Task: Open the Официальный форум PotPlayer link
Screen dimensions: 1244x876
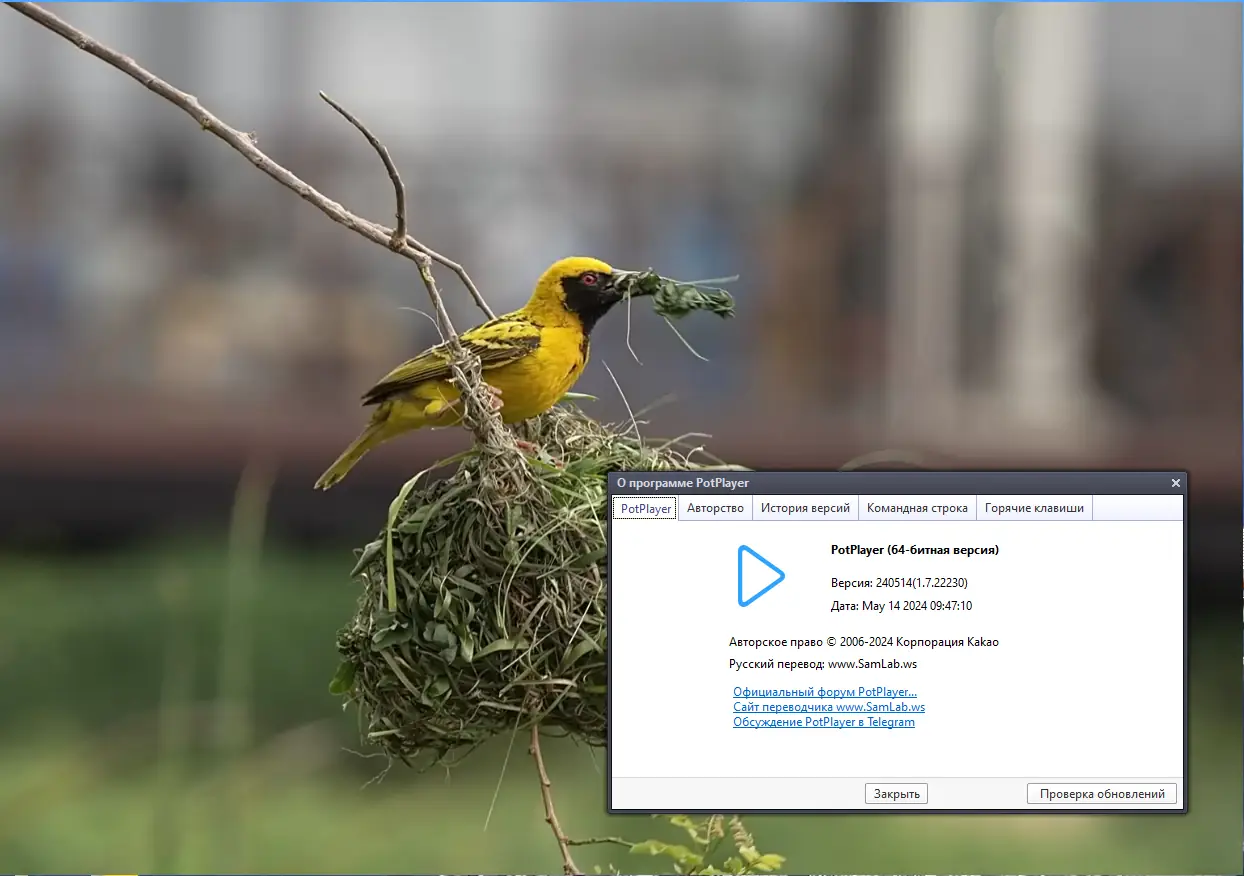Action: coord(824,691)
